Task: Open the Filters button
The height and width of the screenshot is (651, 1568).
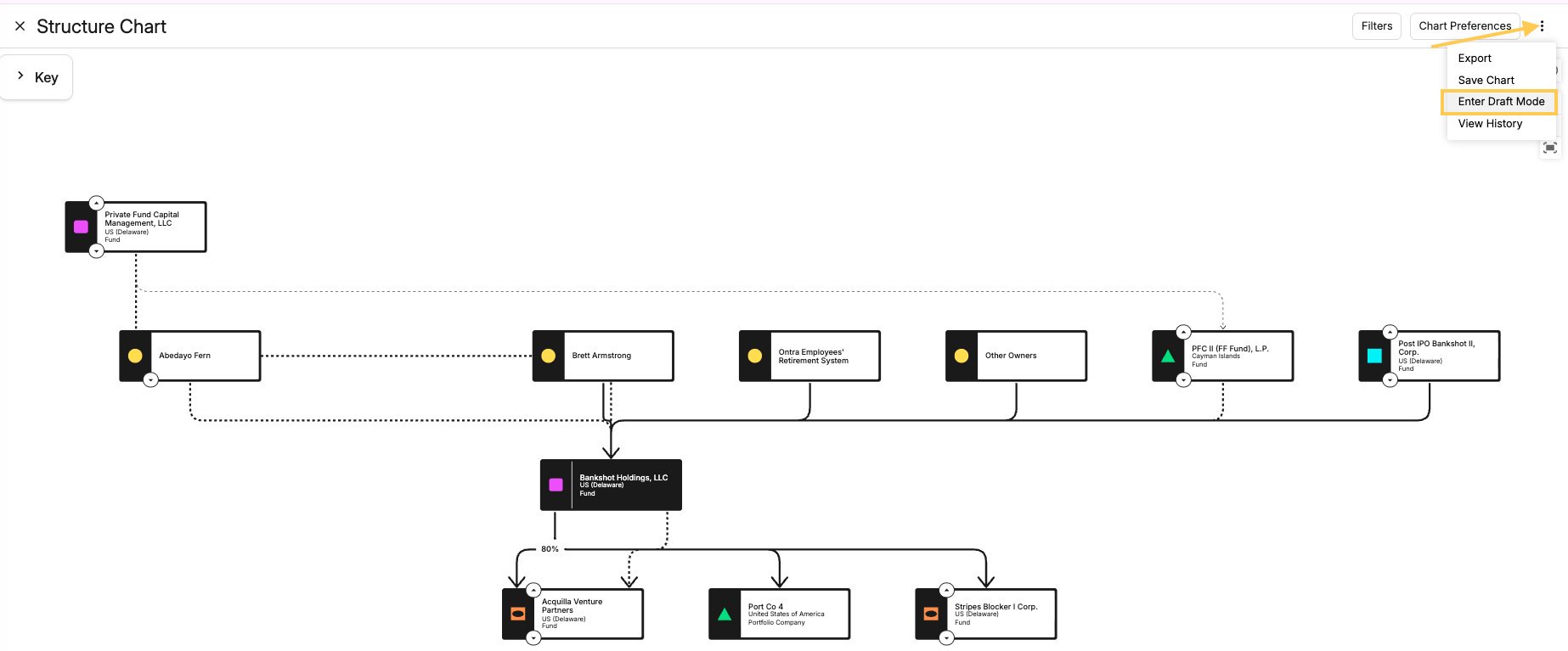Action: pyautogui.click(x=1377, y=26)
